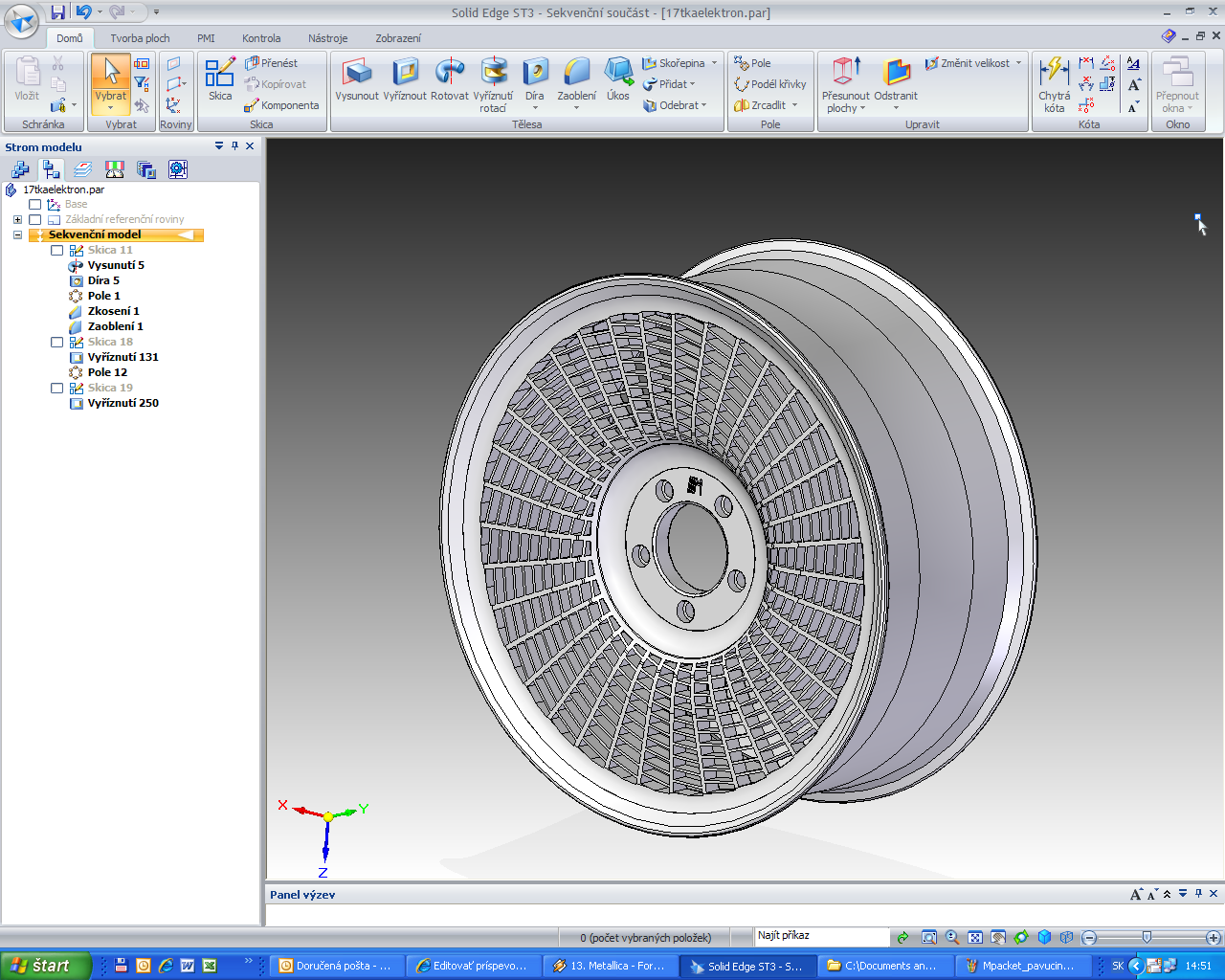1225x980 pixels.
Task: Click the Úkos draft tool
Action: point(618,77)
